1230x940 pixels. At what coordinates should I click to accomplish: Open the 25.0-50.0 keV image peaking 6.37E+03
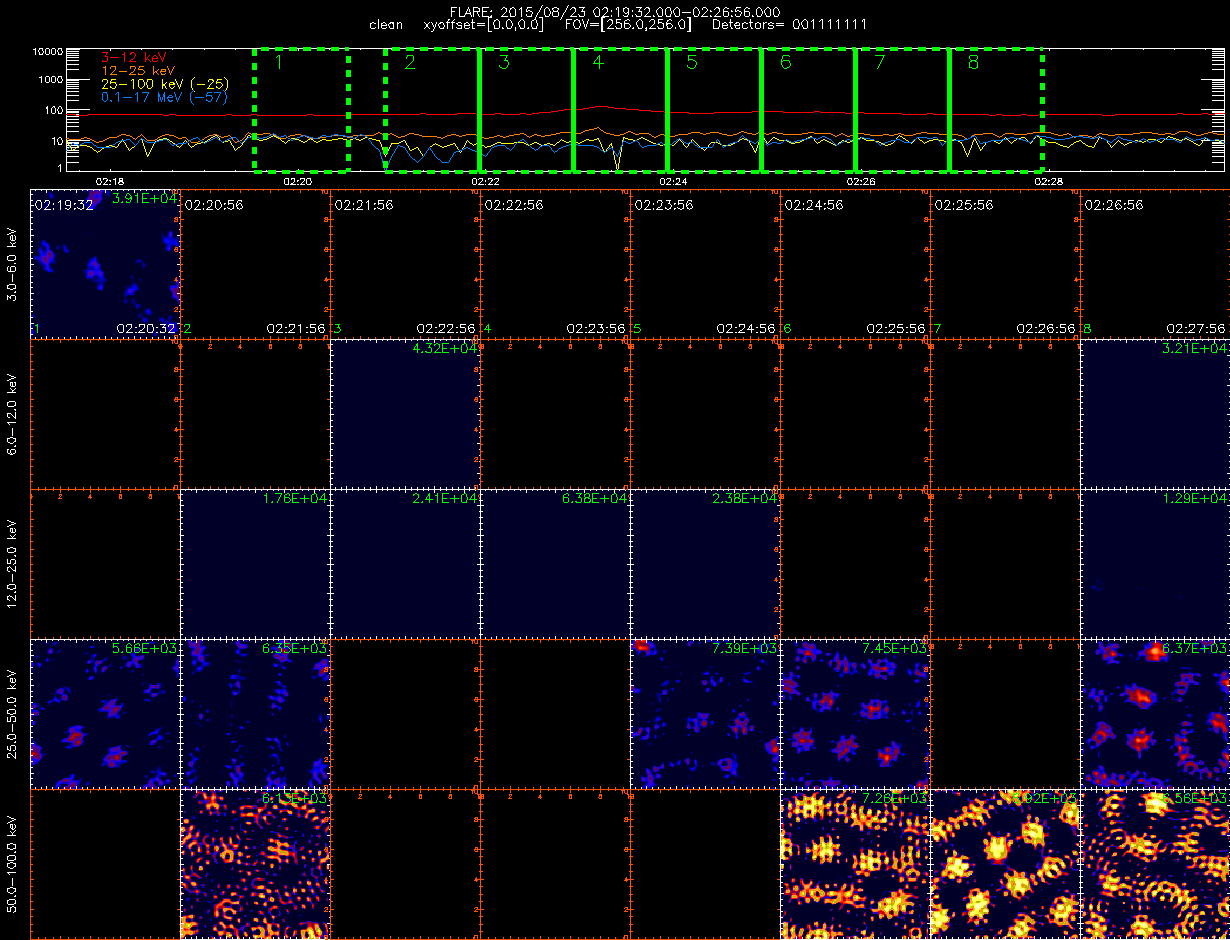coord(1155,714)
